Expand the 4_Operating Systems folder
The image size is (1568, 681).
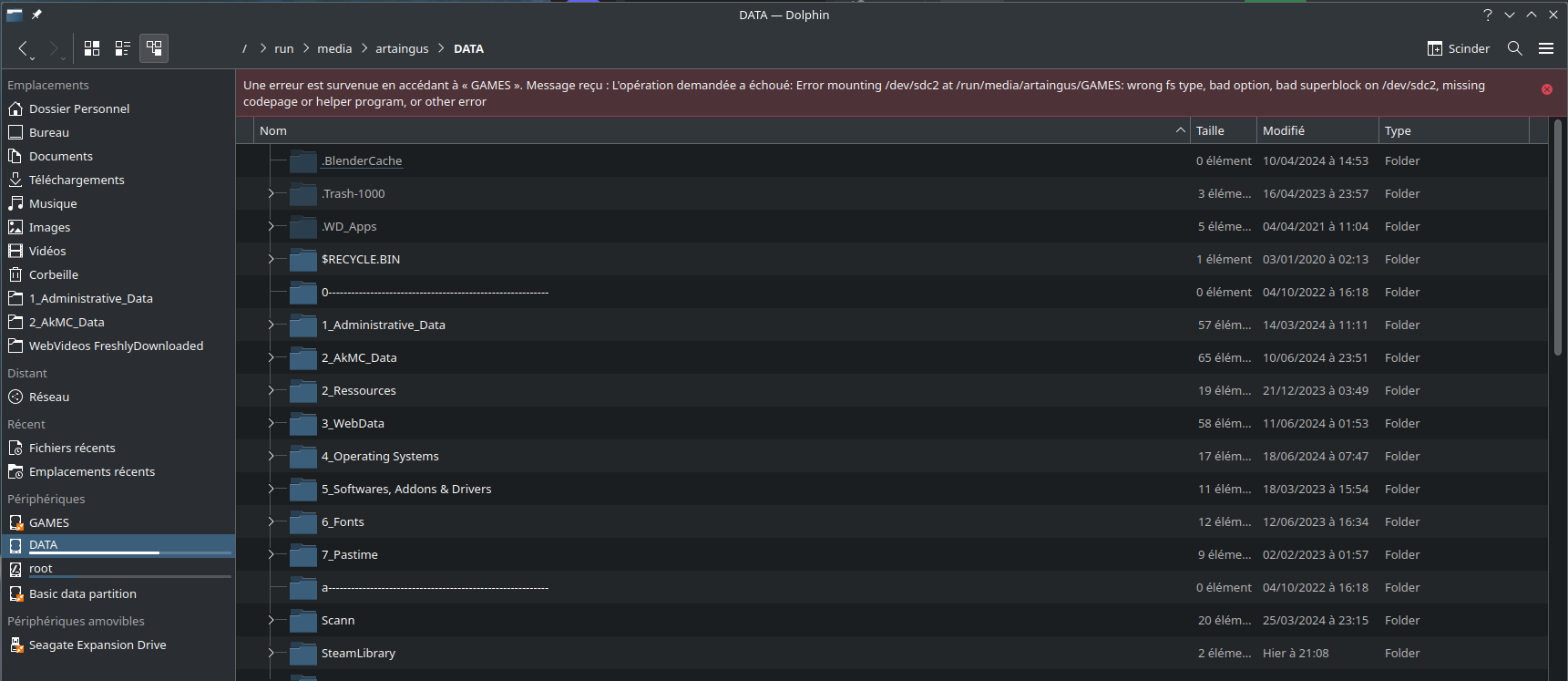point(271,456)
